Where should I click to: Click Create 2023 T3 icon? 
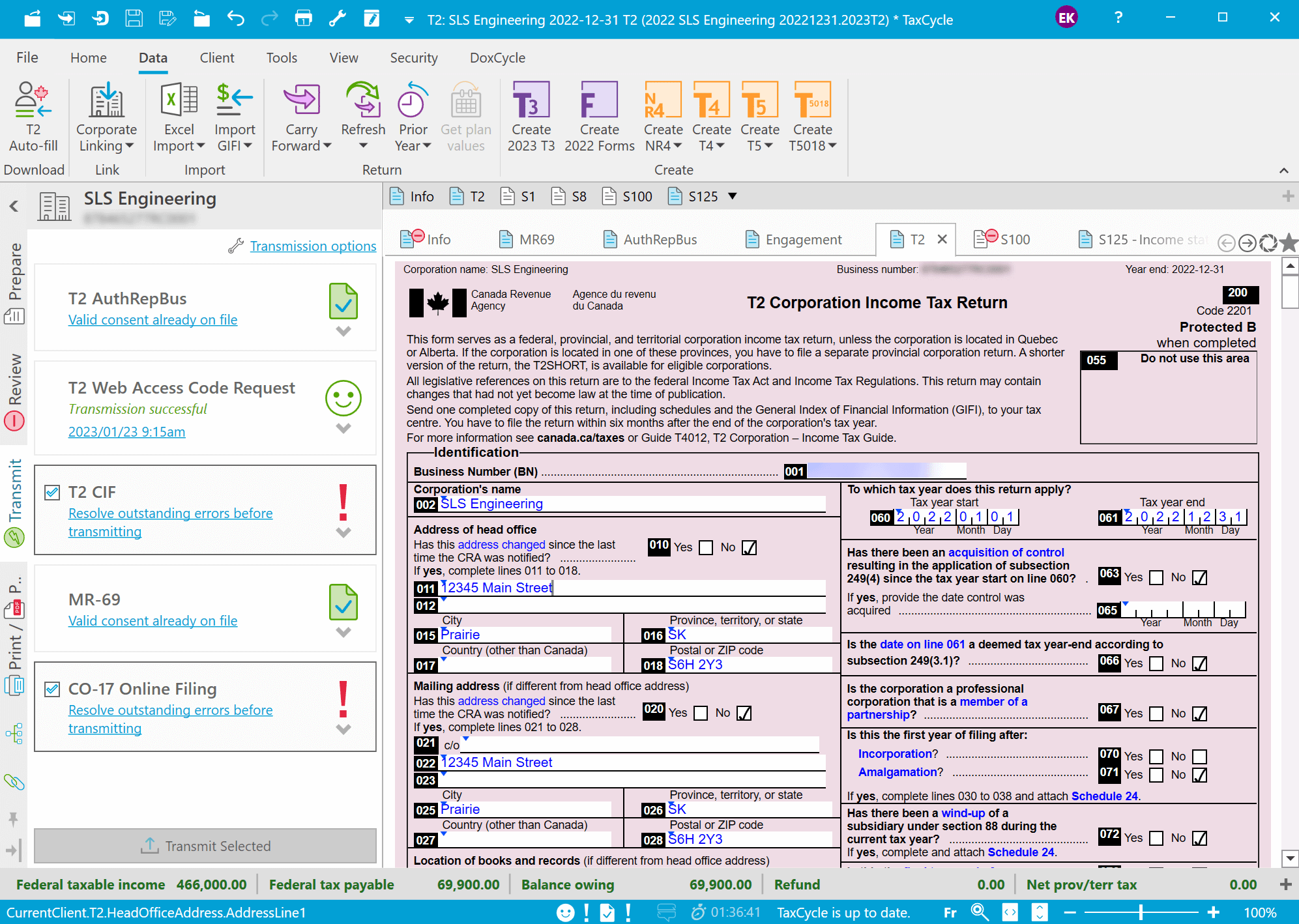tap(531, 100)
